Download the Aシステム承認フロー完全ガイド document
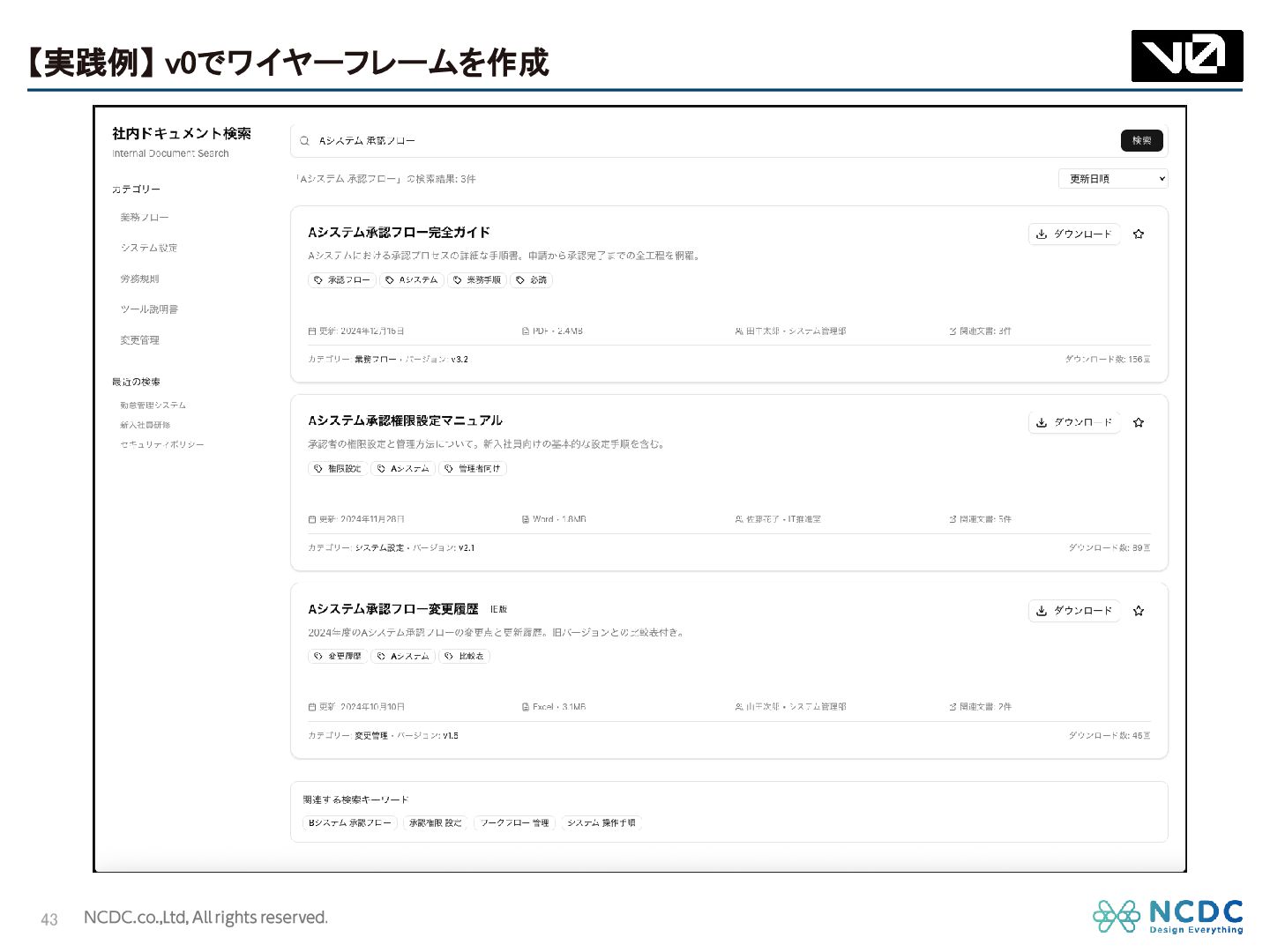This screenshot has width=1270, height=952. click(x=1074, y=234)
